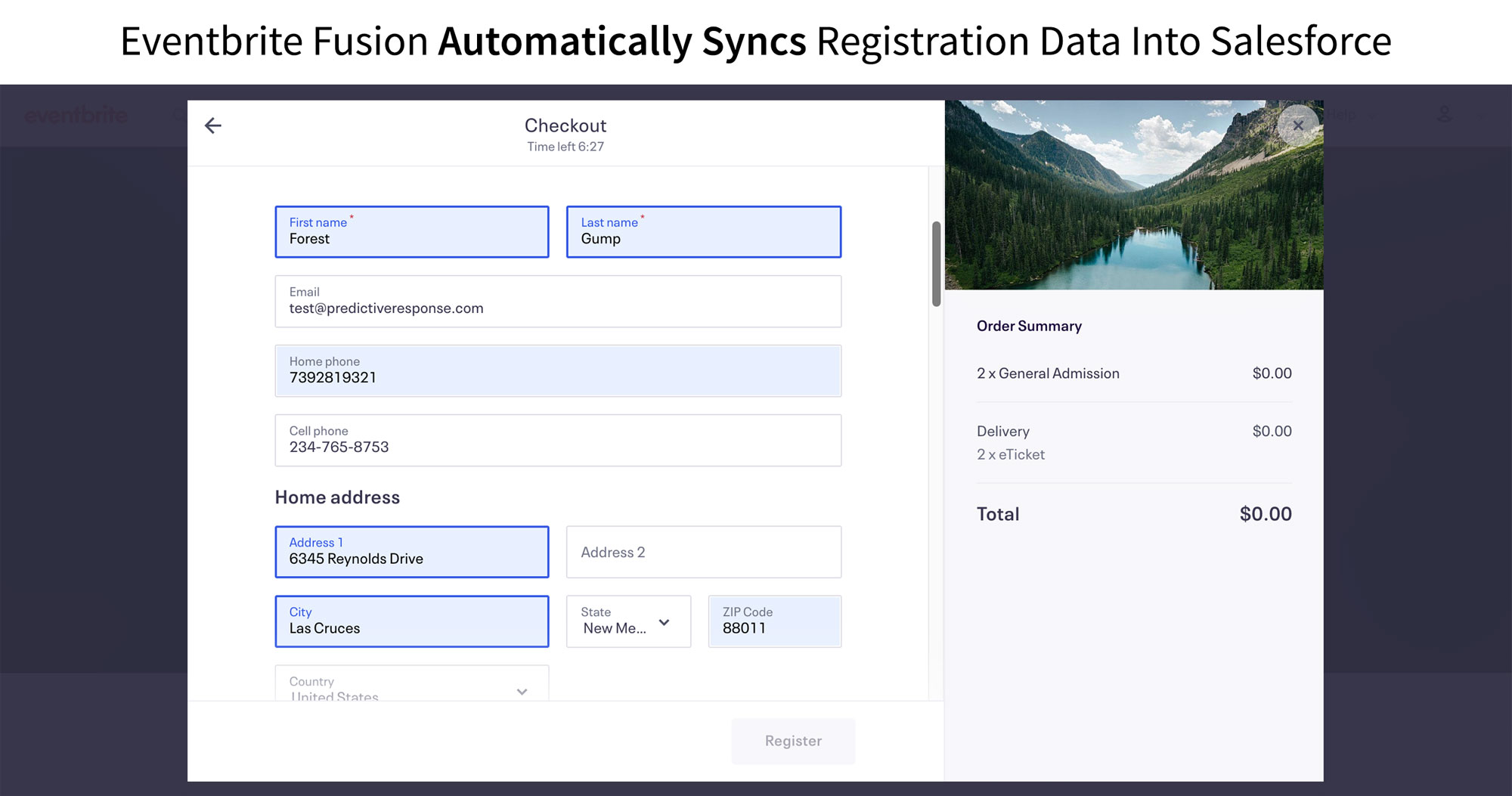Dismiss the order summary with the X icon
1512x796 pixels.
[x=1297, y=125]
